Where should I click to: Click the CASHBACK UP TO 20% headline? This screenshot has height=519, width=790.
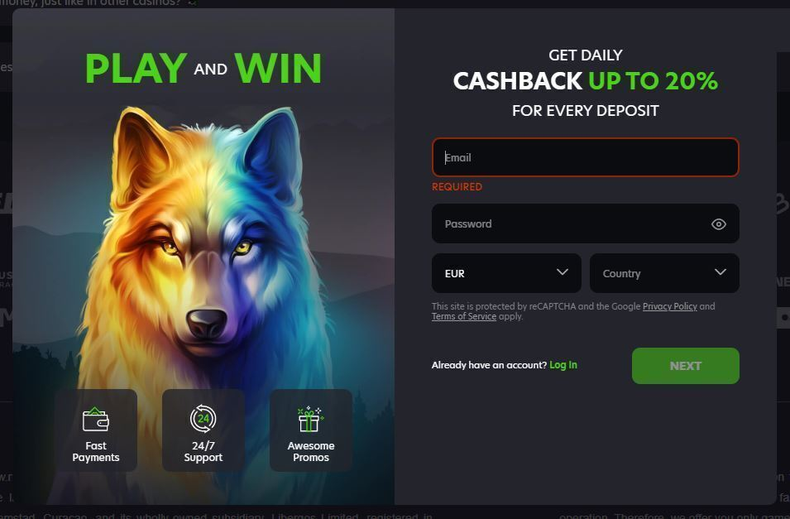[x=585, y=81]
